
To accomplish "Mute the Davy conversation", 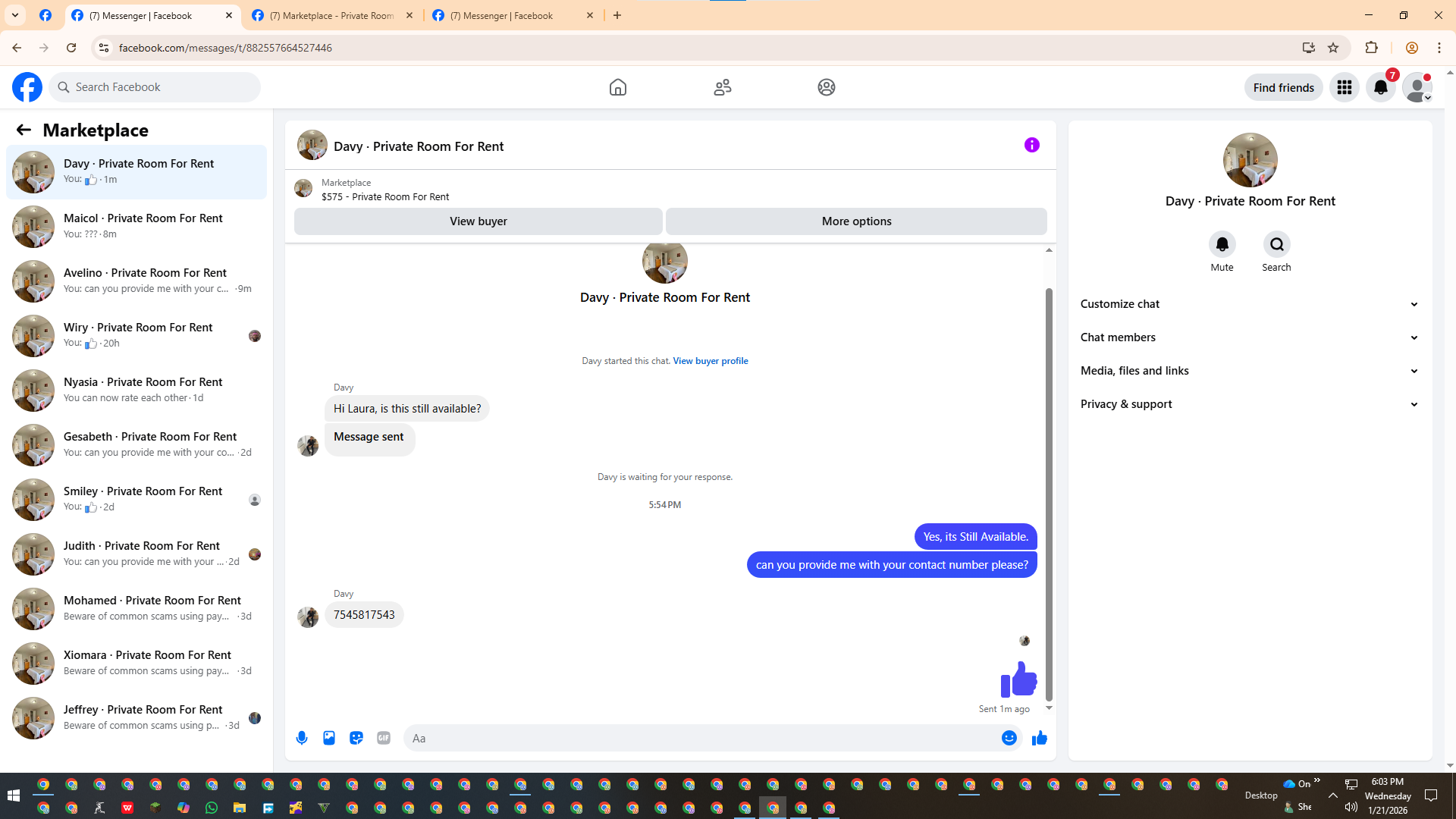I will (x=1222, y=244).
